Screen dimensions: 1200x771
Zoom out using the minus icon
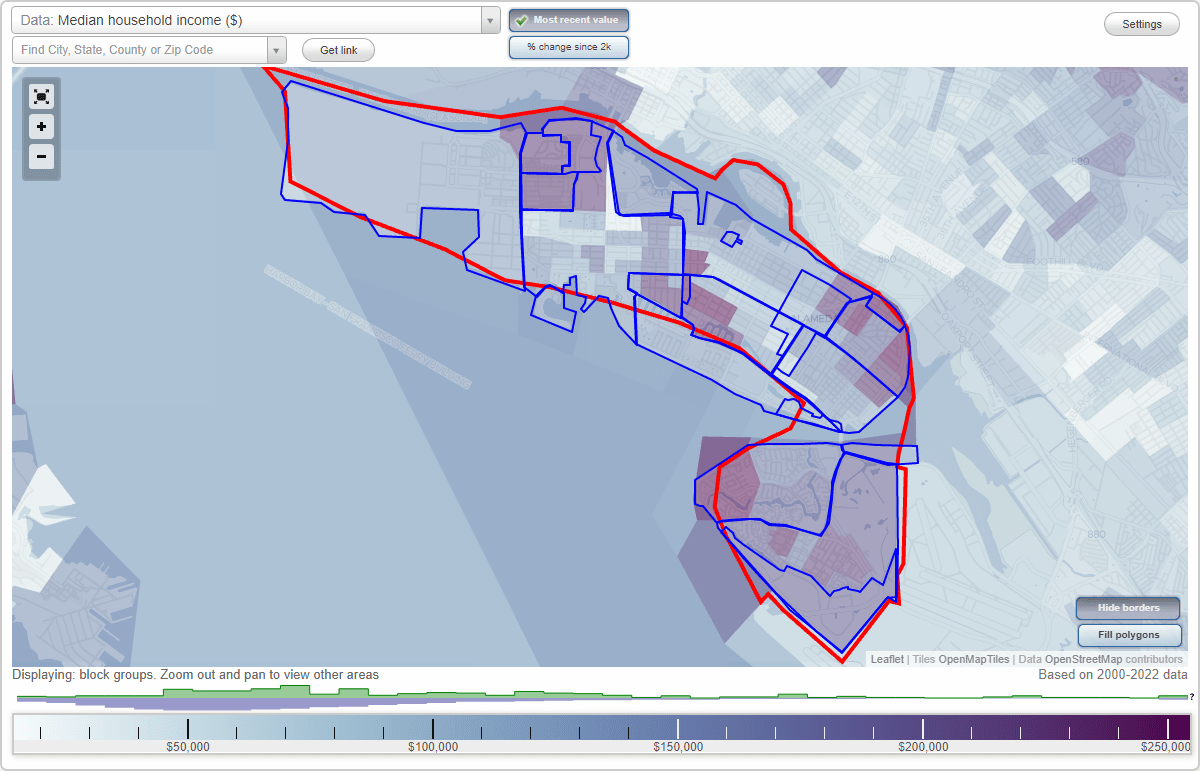pos(41,157)
